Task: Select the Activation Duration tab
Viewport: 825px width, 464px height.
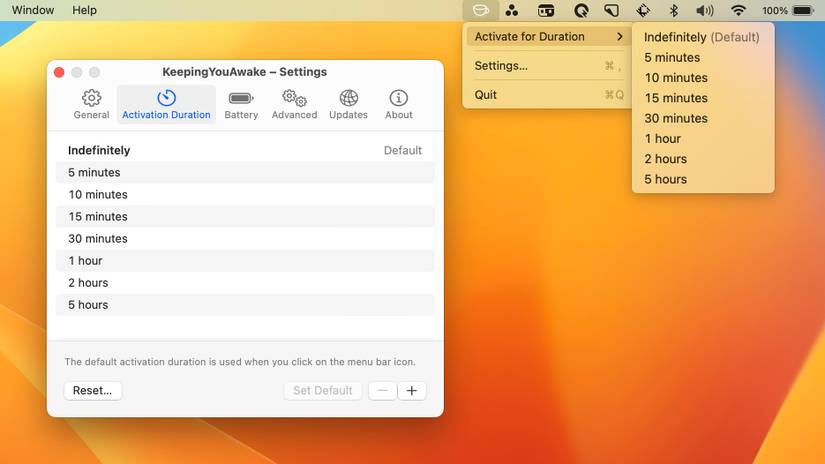Action: coord(166,104)
